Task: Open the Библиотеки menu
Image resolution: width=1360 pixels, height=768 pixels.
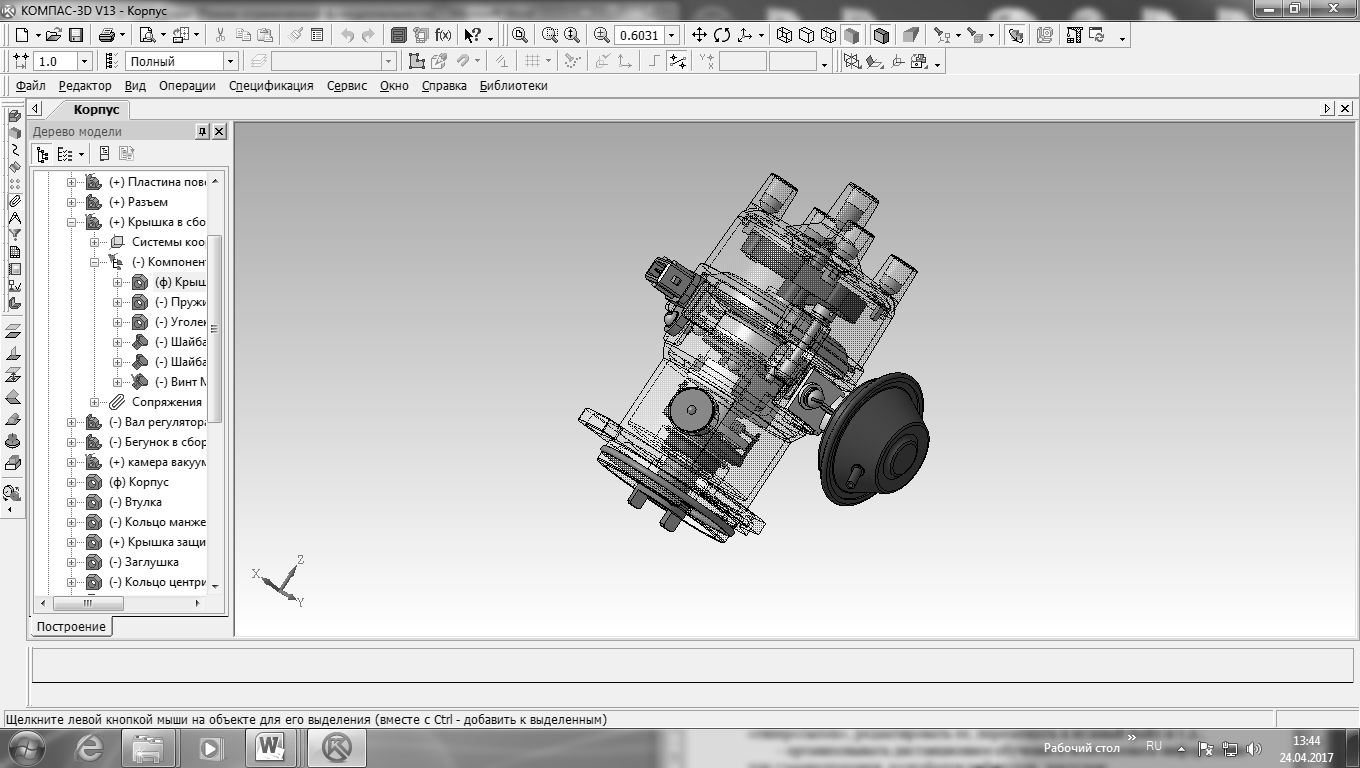Action: pyautogui.click(x=513, y=86)
